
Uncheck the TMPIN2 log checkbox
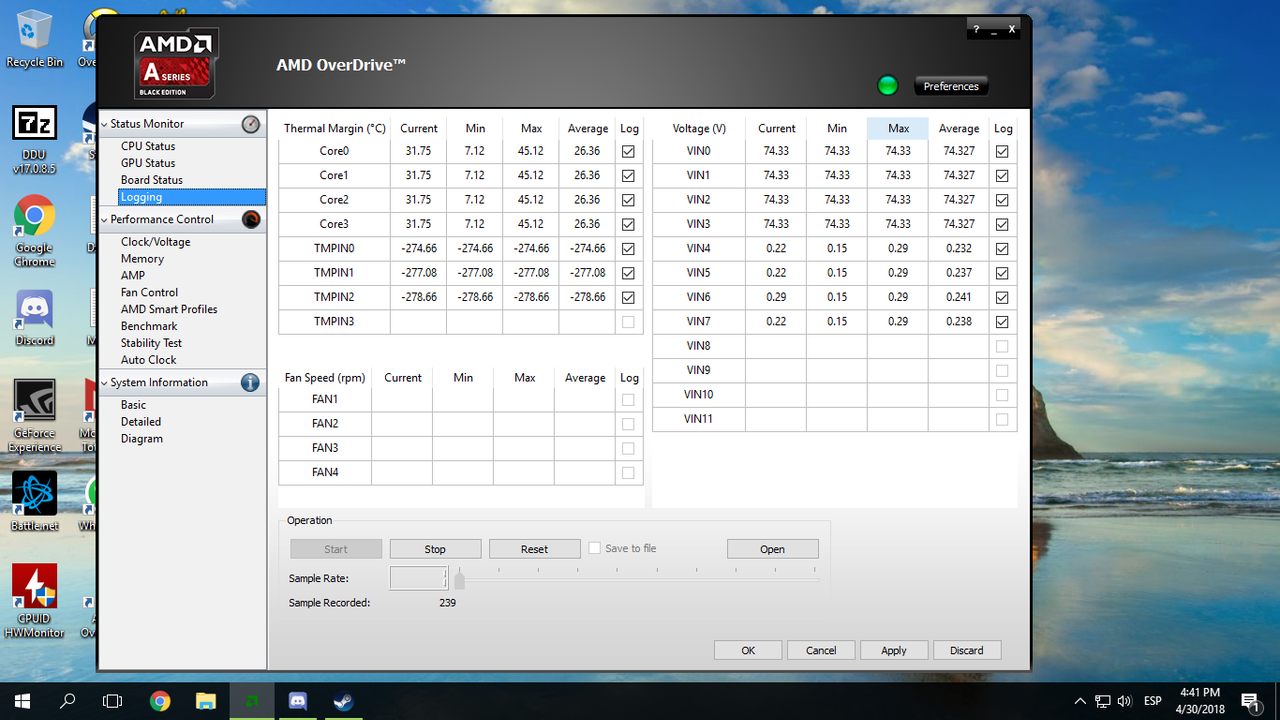tap(628, 297)
